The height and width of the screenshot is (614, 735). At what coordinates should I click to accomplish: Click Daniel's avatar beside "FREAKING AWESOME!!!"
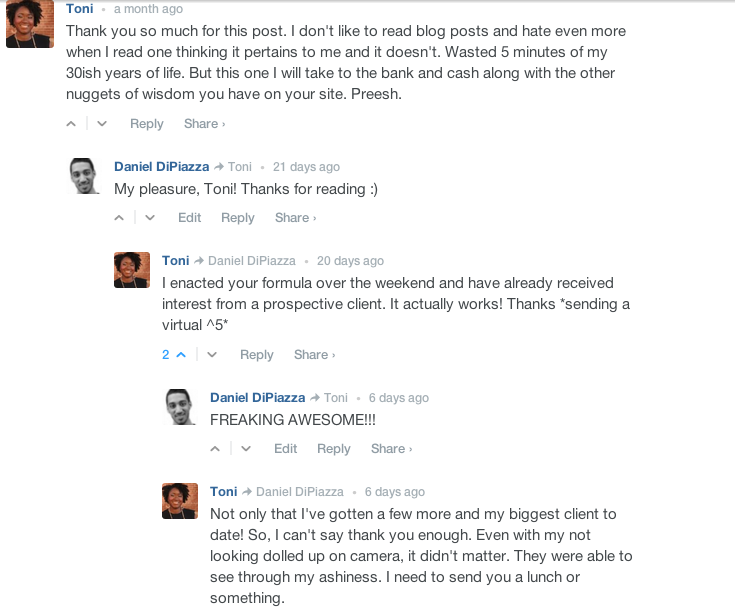point(180,407)
